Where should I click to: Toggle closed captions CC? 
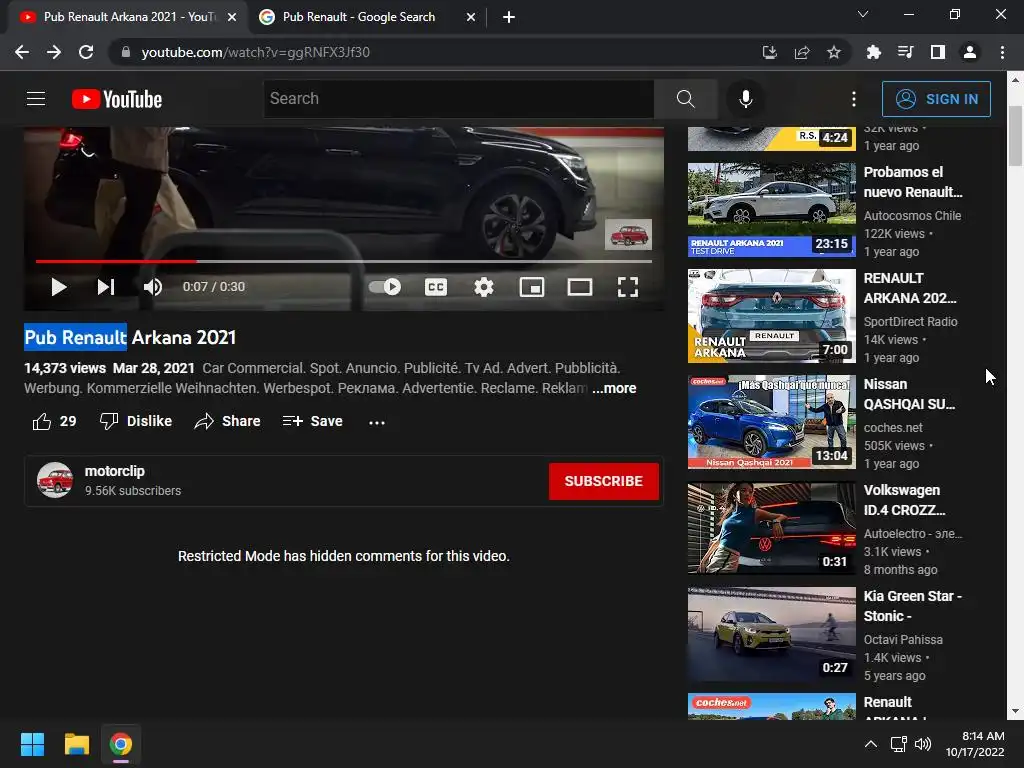[x=436, y=287]
